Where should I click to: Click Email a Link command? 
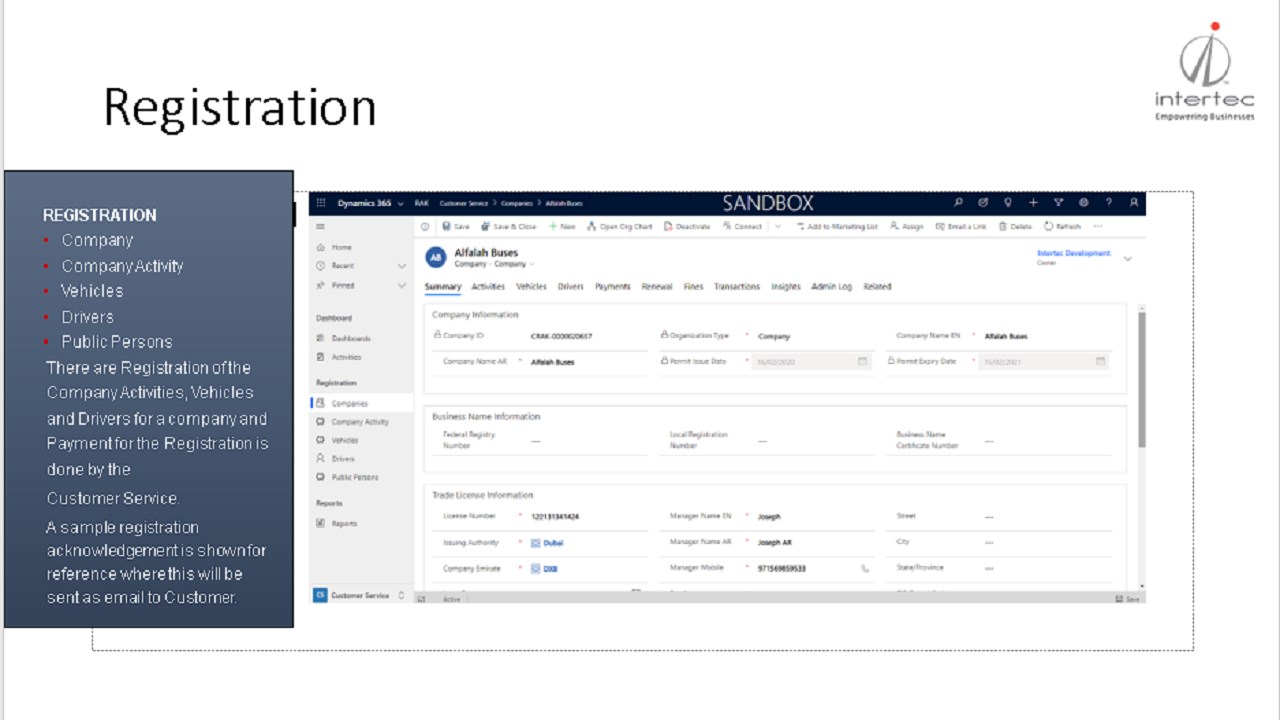point(961,227)
